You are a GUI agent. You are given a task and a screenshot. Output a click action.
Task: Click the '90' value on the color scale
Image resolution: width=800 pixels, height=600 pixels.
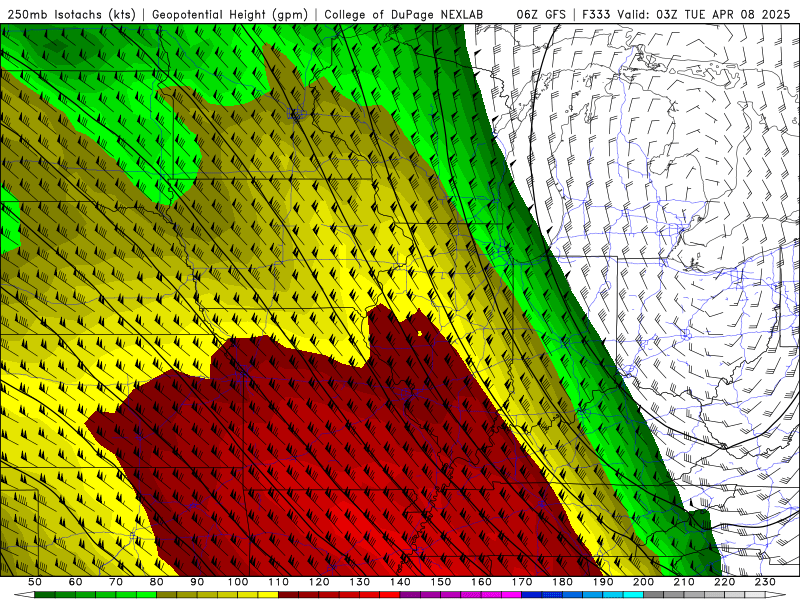pyautogui.click(x=197, y=582)
